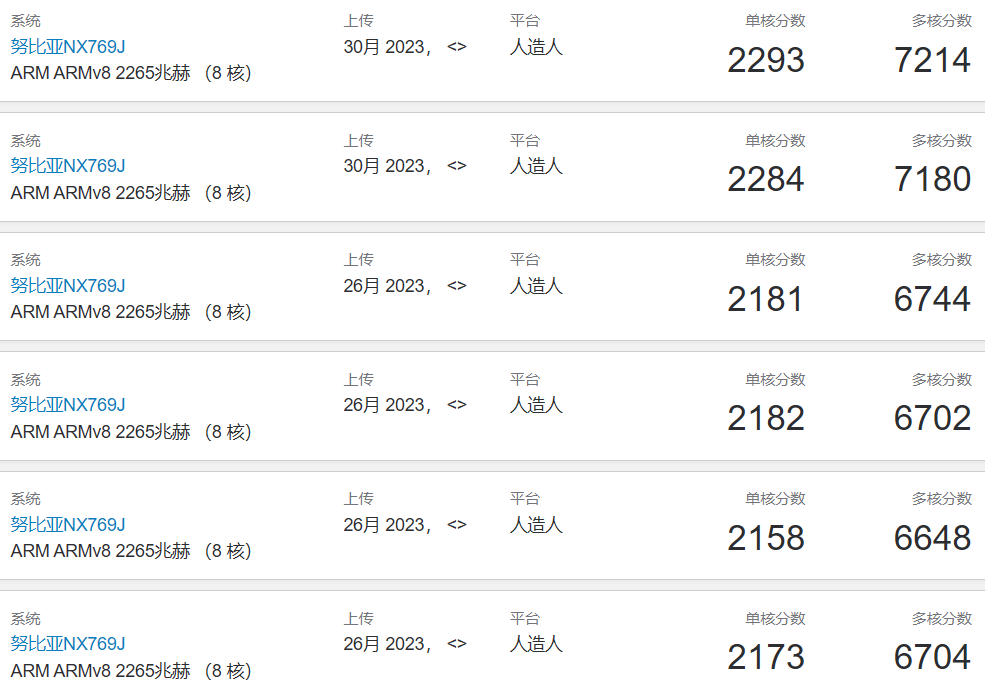
Task: Select the single-core score 2182
Action: (766, 419)
